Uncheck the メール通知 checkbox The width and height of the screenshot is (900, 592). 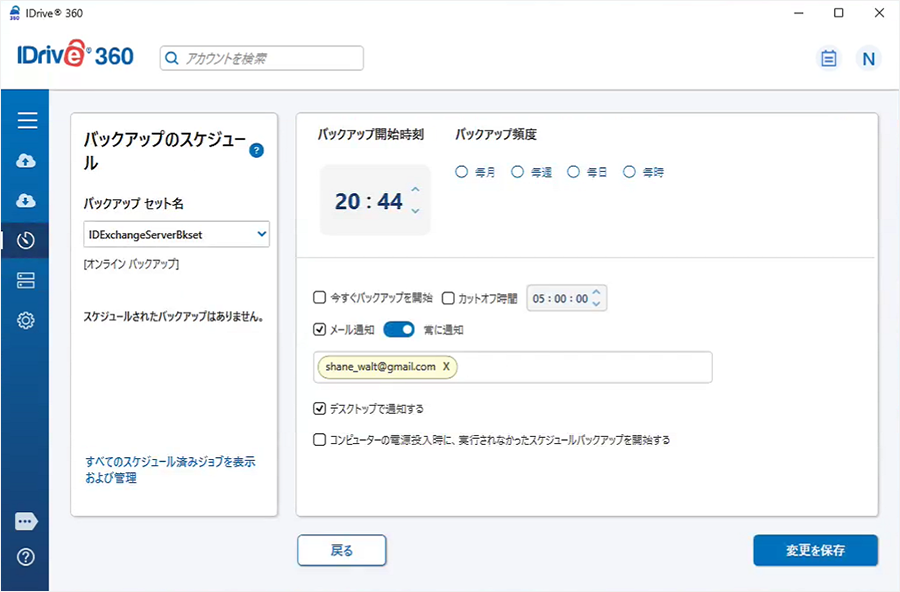coord(320,329)
